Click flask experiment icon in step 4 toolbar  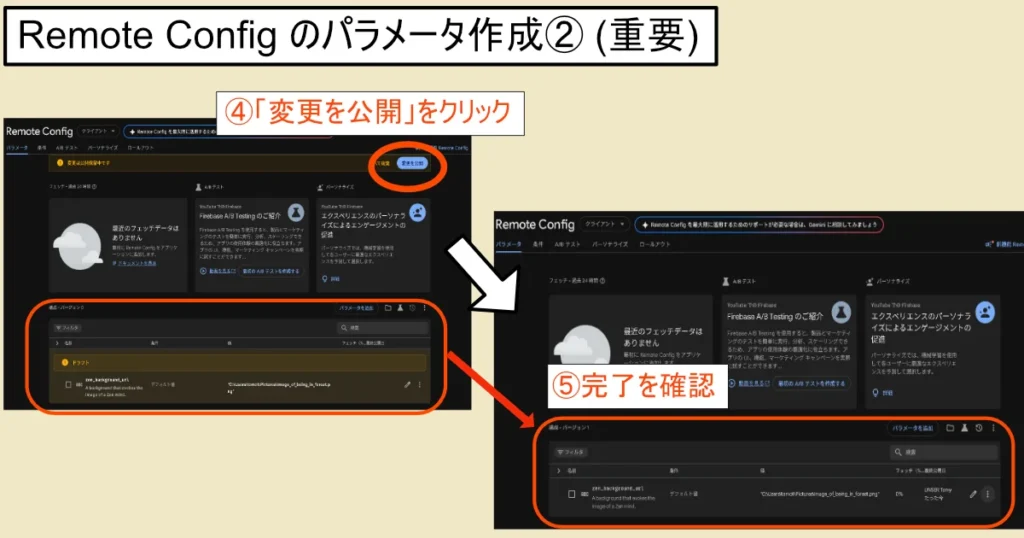click(400, 308)
